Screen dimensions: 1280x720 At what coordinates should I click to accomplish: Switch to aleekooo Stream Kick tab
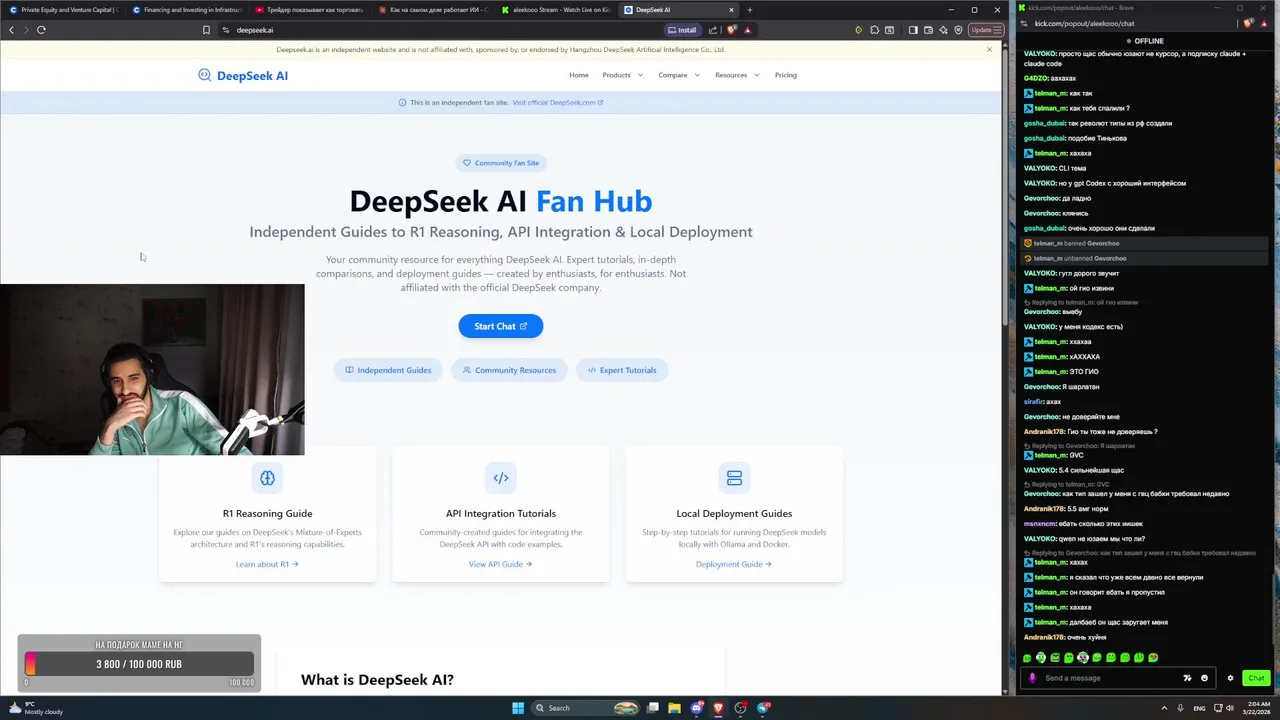(x=556, y=10)
